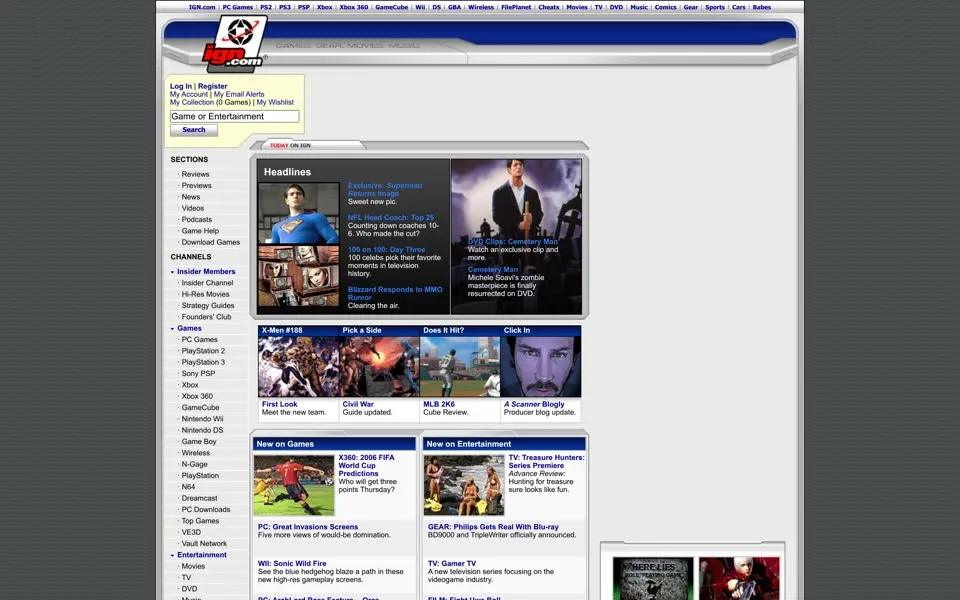Open PlayStation 3 channel in sidebar
Screen dimensions: 960x600
point(203,362)
